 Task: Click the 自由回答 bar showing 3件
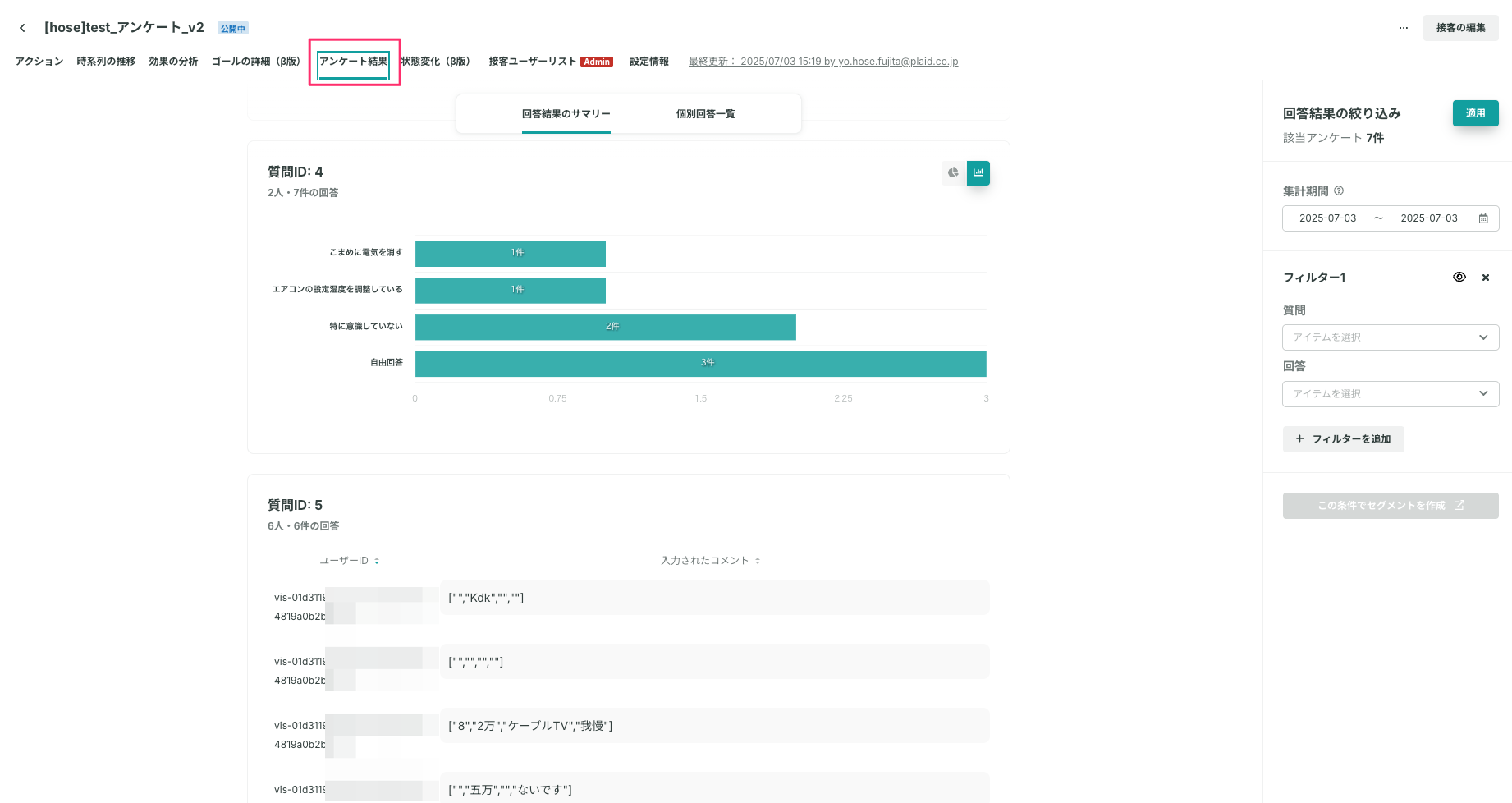pyautogui.click(x=701, y=364)
